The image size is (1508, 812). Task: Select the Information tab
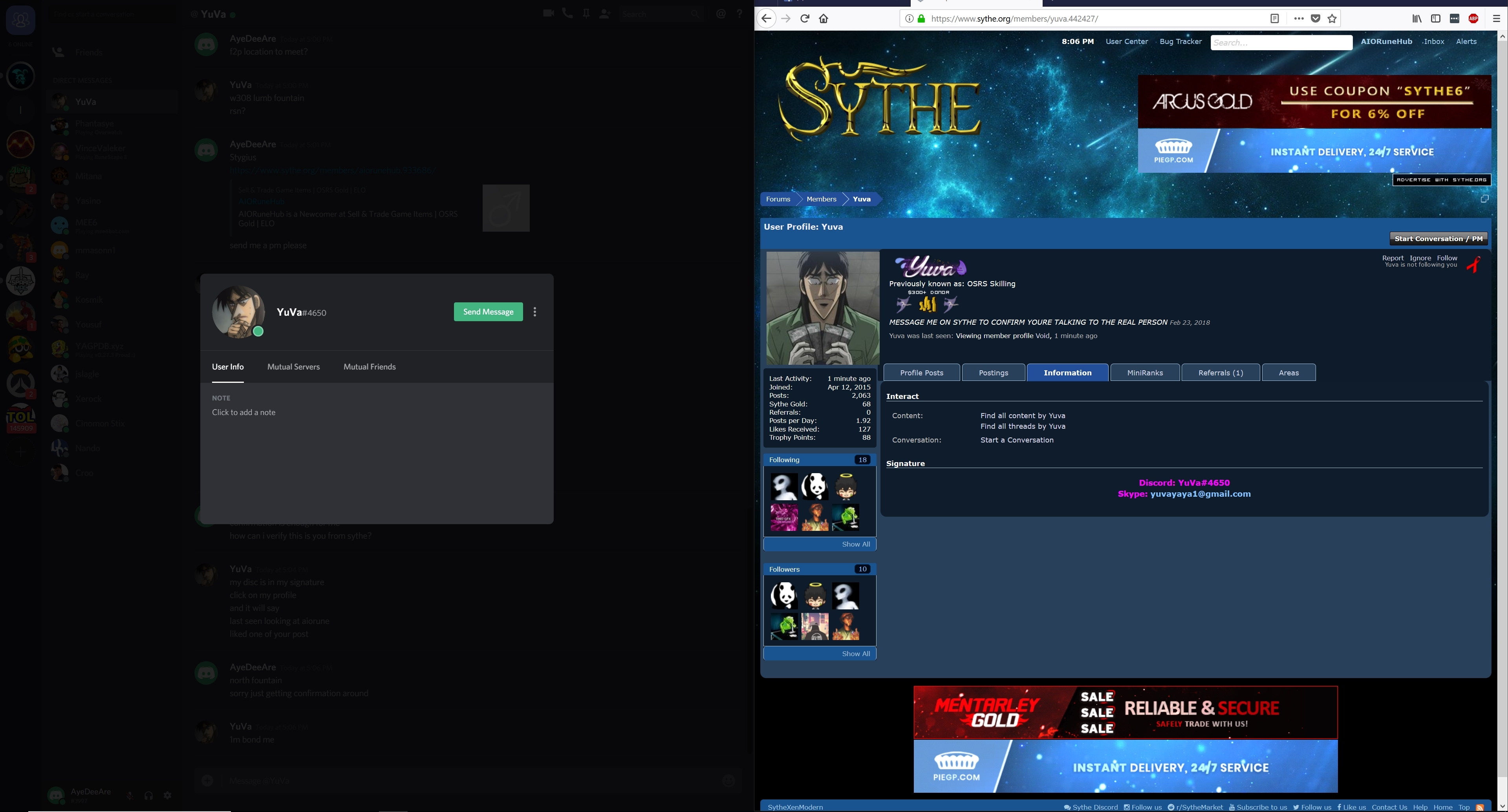[1068, 373]
